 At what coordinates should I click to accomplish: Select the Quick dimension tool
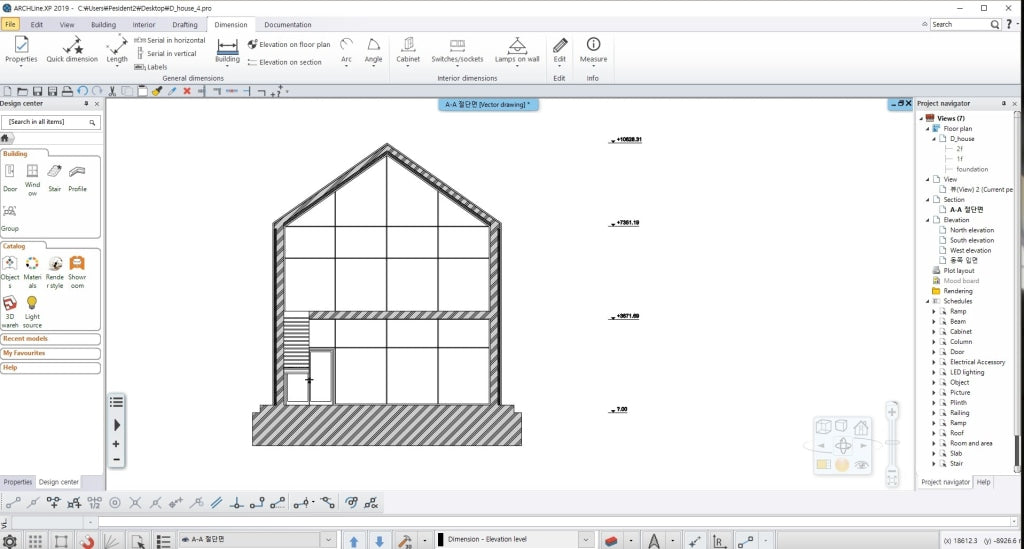(x=72, y=50)
